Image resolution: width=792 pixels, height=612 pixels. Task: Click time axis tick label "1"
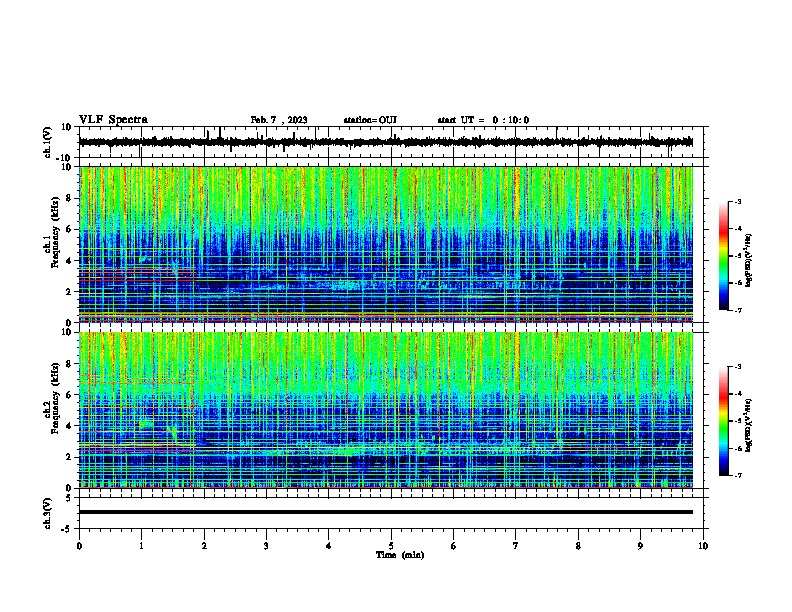pos(141,546)
